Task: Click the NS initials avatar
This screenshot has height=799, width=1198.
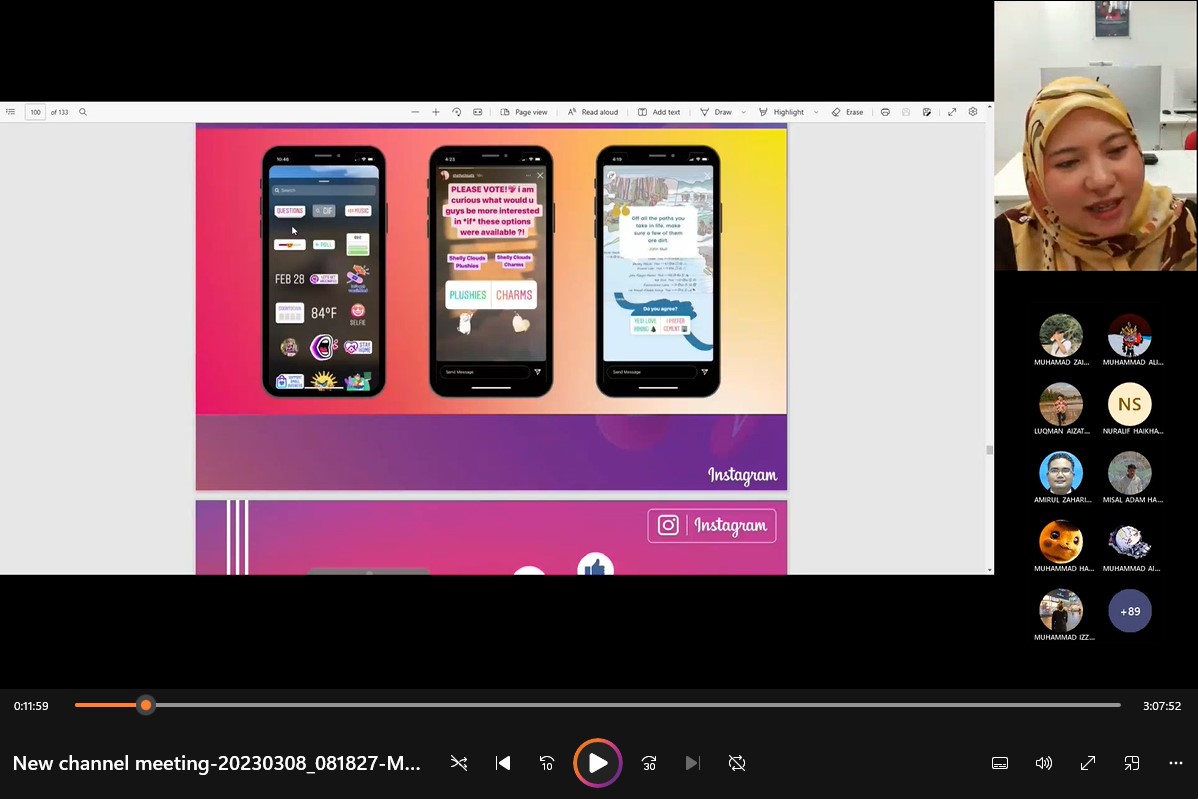Action: pyautogui.click(x=1130, y=403)
